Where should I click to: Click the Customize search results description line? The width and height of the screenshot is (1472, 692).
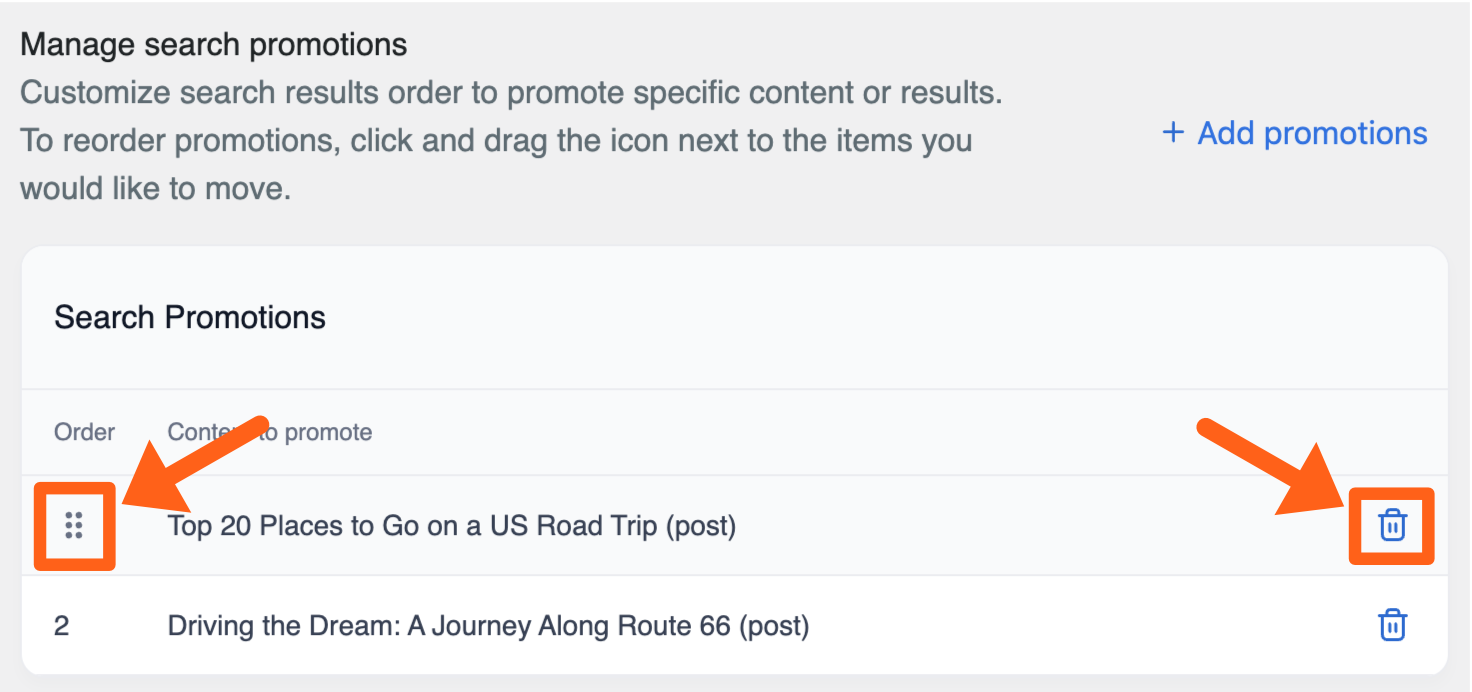[510, 94]
